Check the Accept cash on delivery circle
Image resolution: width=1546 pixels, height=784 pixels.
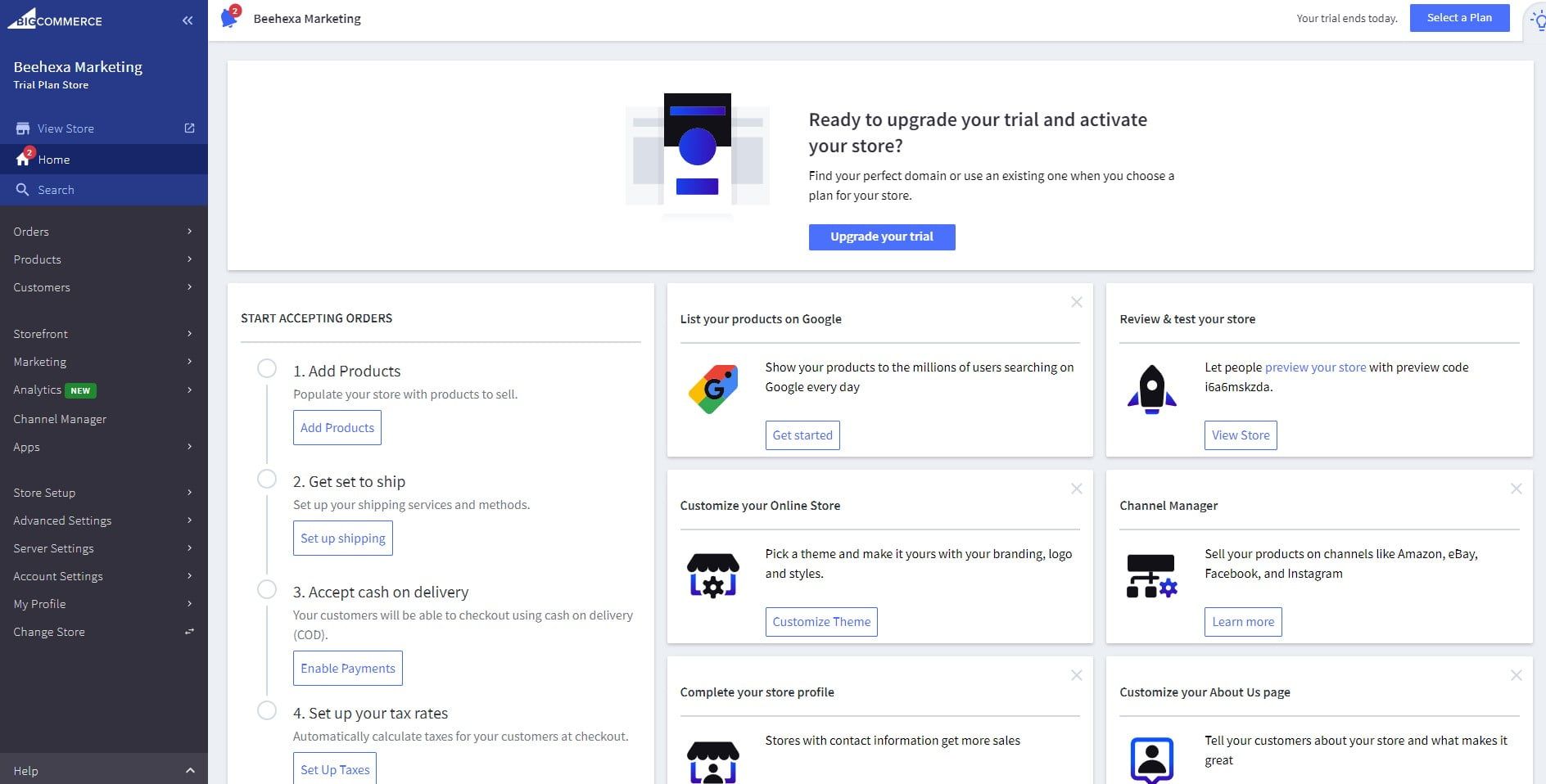coord(266,589)
